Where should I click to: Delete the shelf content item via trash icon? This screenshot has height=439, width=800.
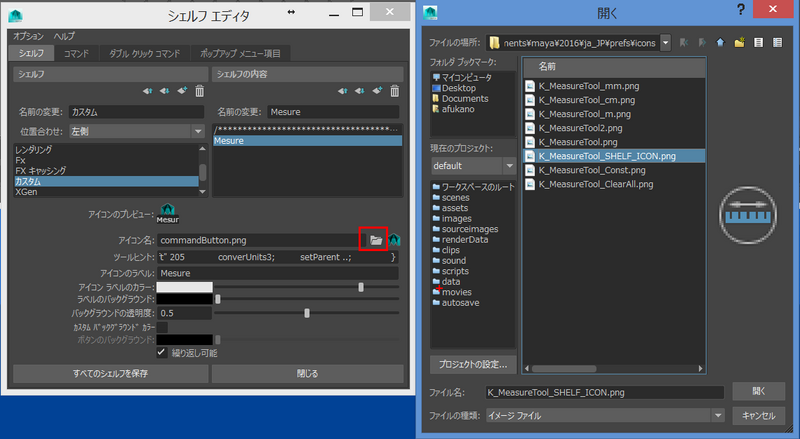[394, 91]
